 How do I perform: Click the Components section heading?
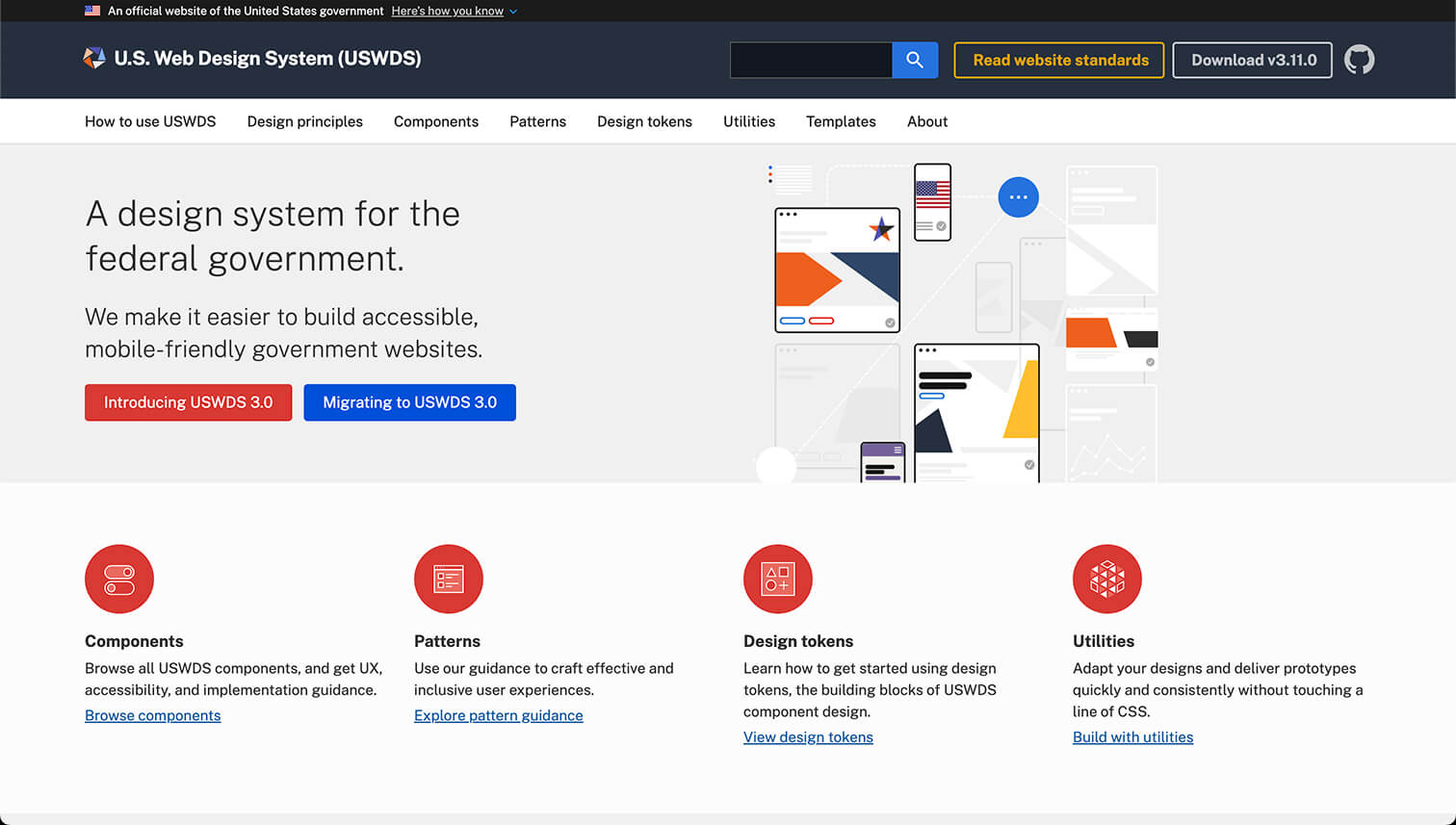[134, 641]
